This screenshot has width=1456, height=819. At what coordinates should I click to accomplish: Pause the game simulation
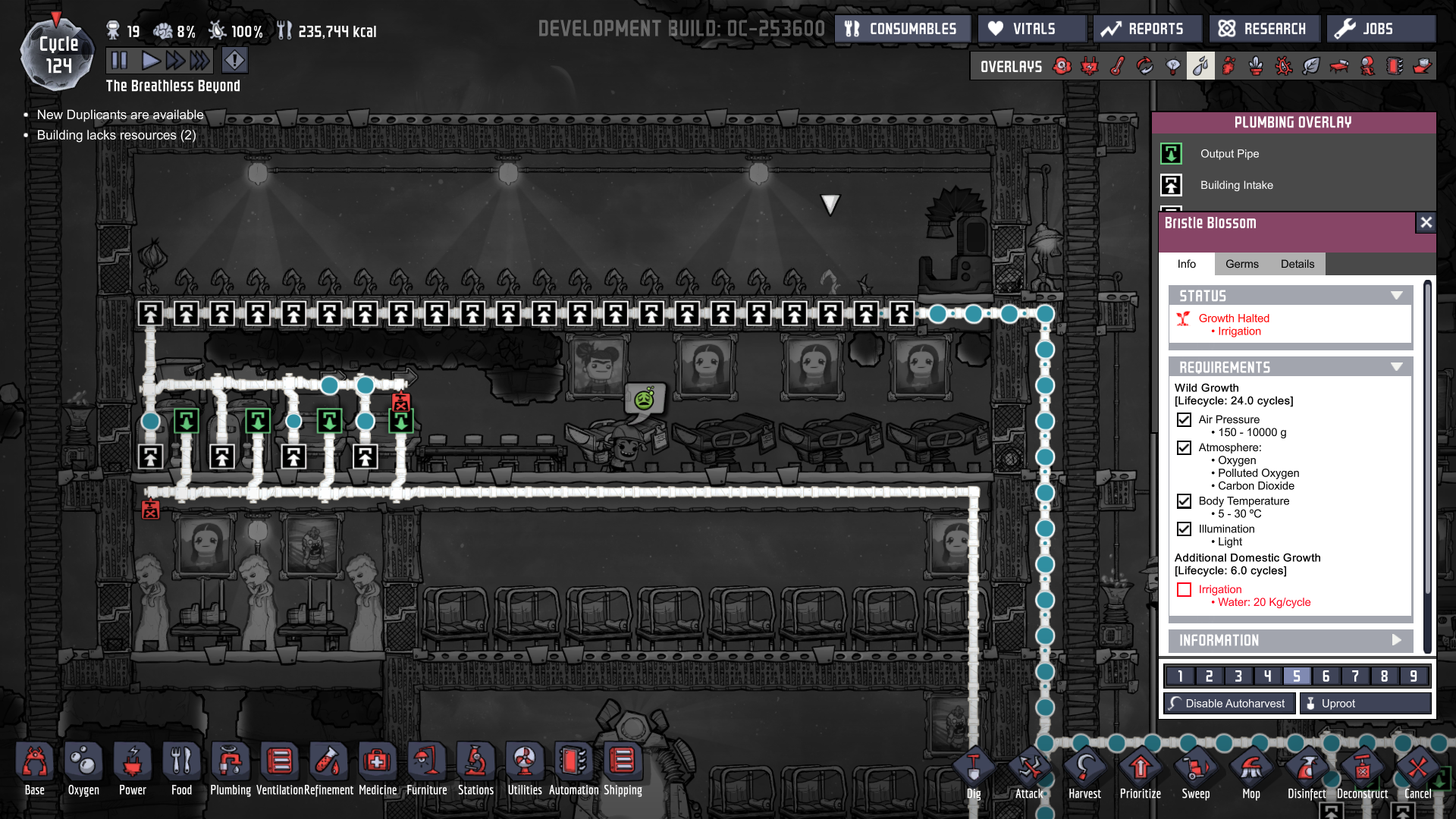point(120,60)
